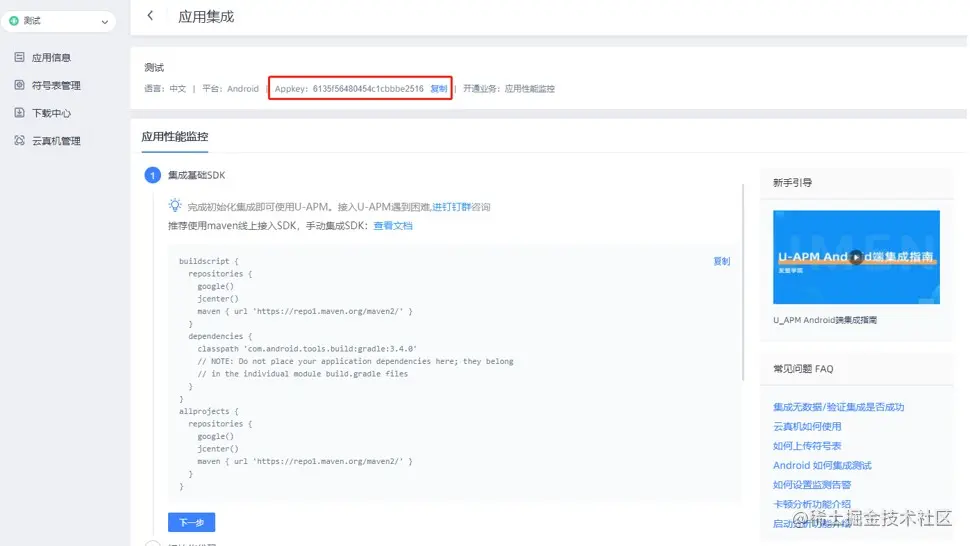Open the 进钉钉群 link
This screenshot has width=970, height=546.
[x=452, y=207]
